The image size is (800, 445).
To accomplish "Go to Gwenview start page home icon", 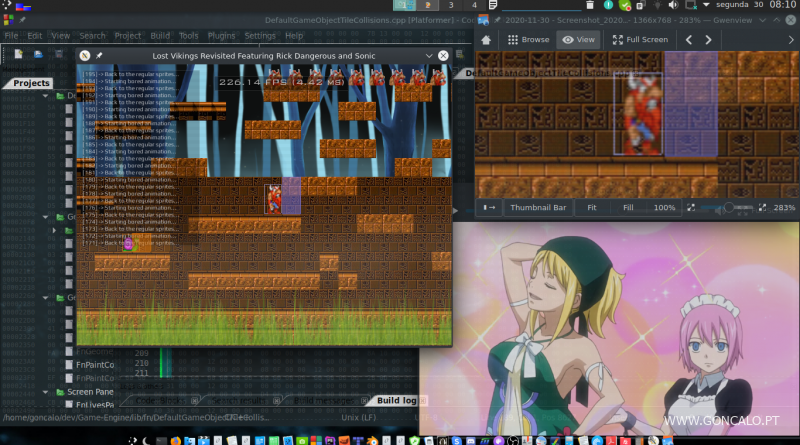I will click(x=486, y=40).
